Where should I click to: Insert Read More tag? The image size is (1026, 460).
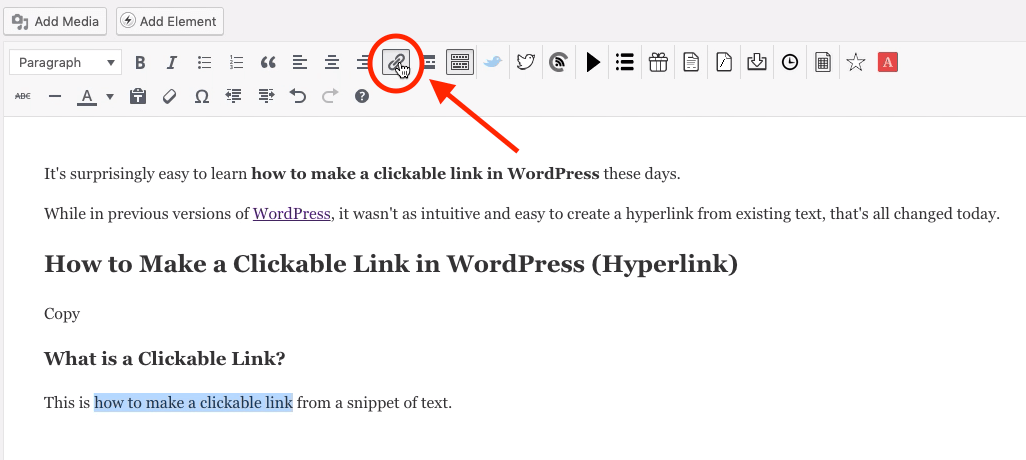[429, 63]
